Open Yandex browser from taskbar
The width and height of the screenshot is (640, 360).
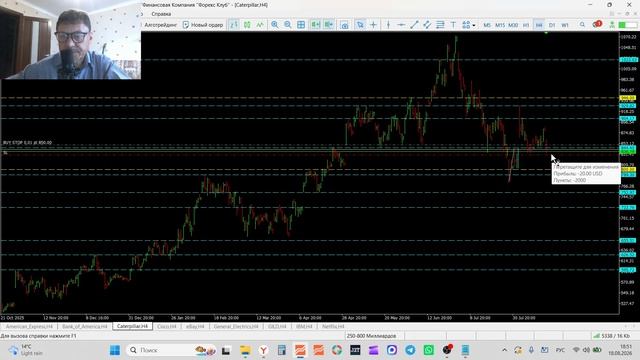(264, 350)
